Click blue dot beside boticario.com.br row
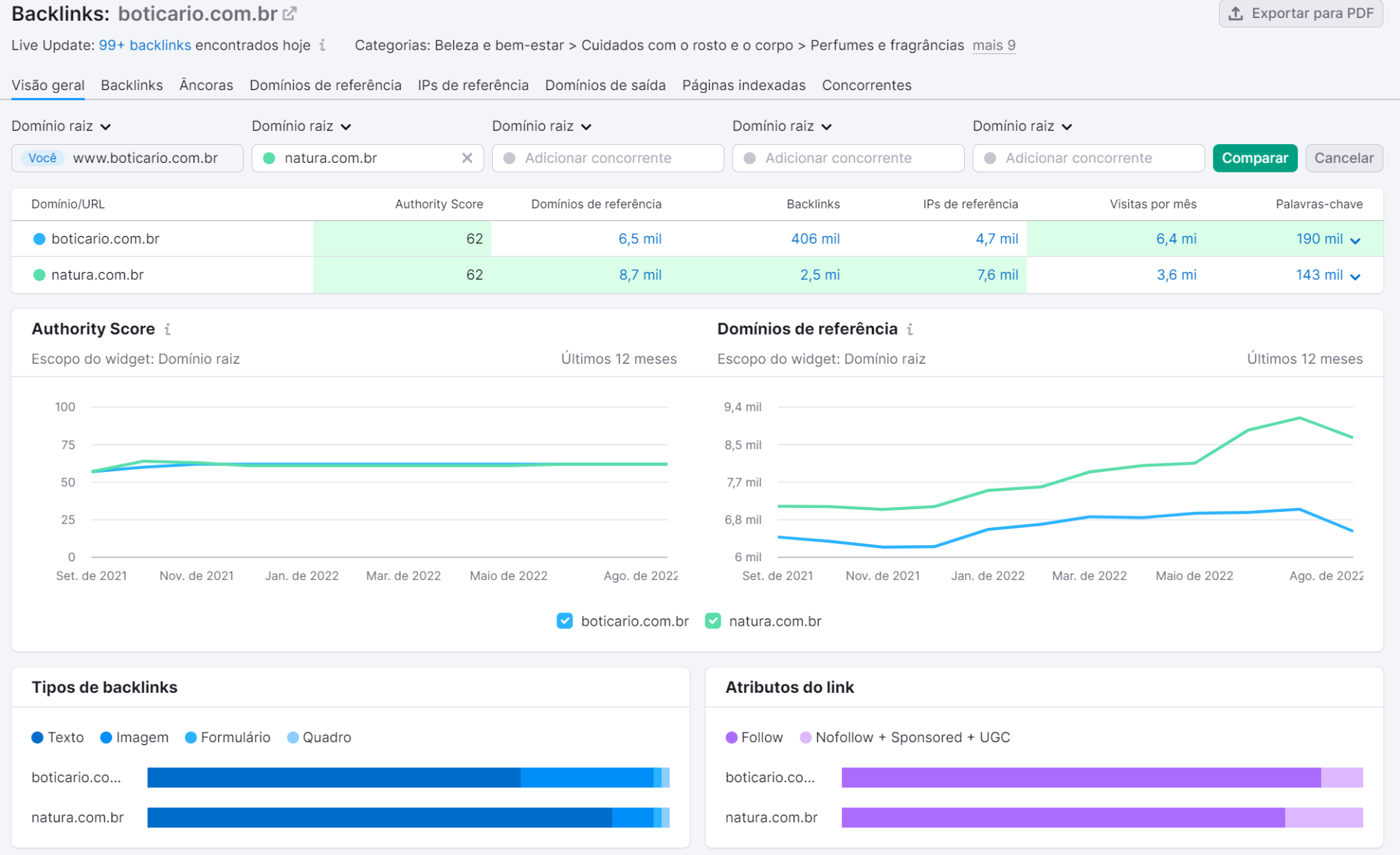Image resolution: width=1400 pixels, height=855 pixels. point(40,239)
